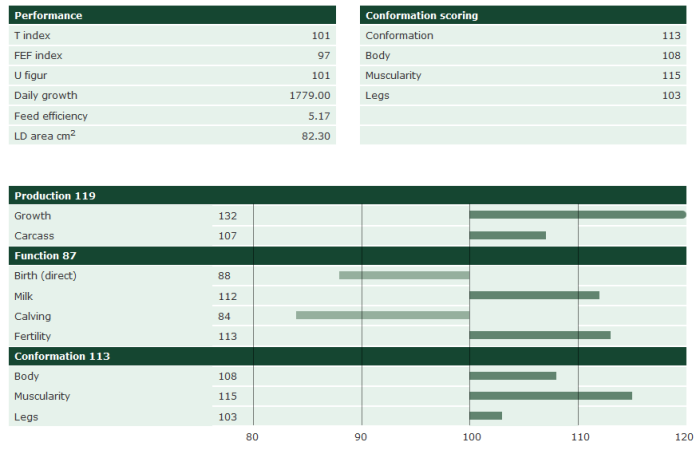Click the Feed efficiency row
Viewport: 700px width, 450px height.
point(172,115)
